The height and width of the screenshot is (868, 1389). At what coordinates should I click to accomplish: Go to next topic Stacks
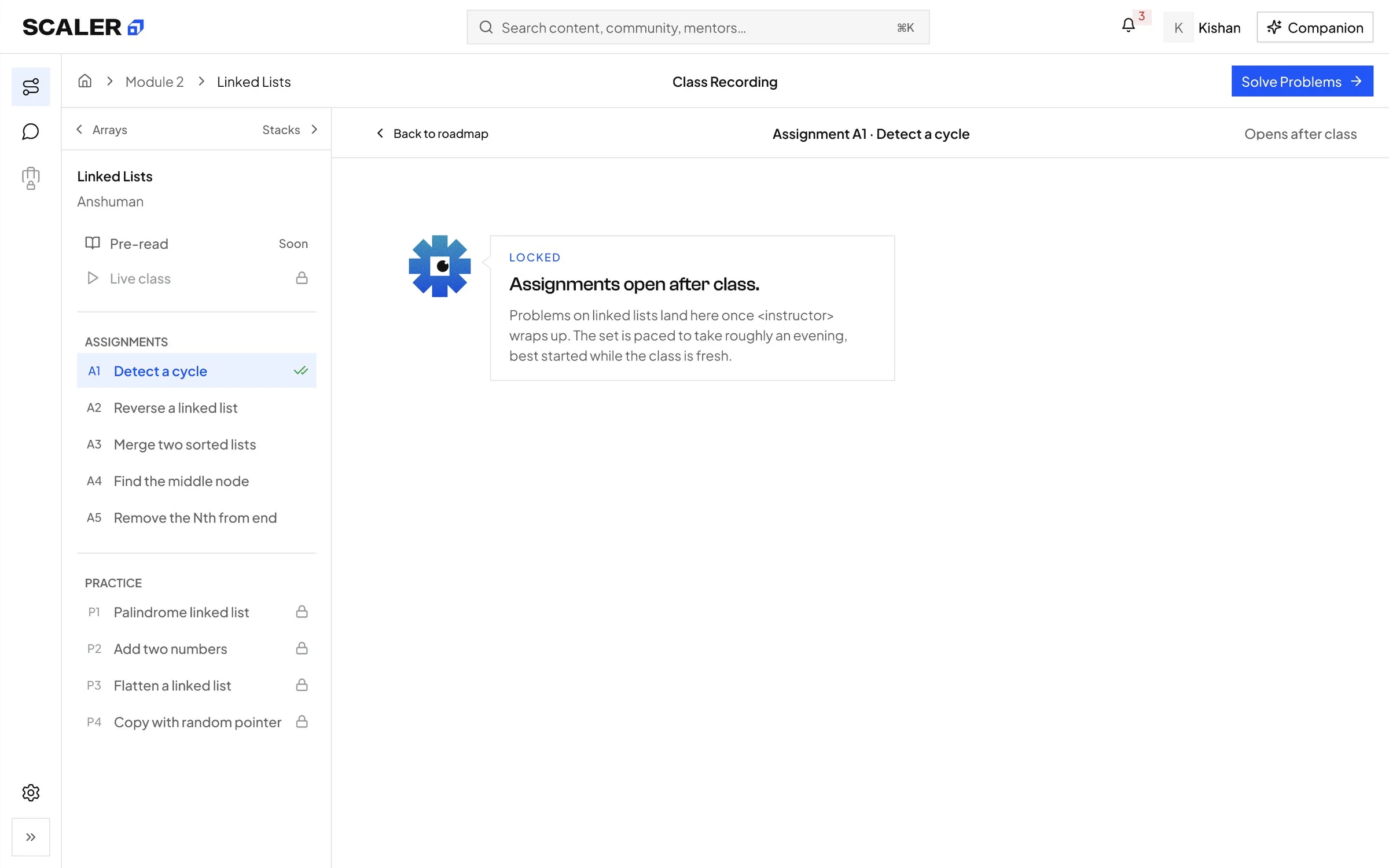(x=290, y=129)
